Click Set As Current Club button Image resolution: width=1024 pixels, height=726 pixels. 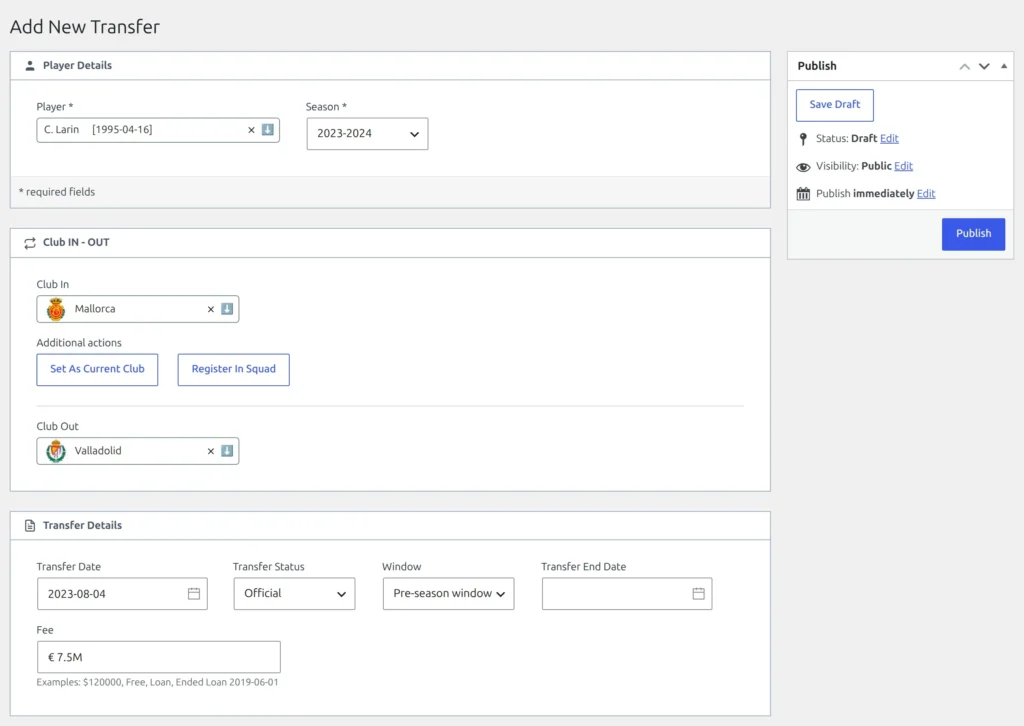[97, 370]
